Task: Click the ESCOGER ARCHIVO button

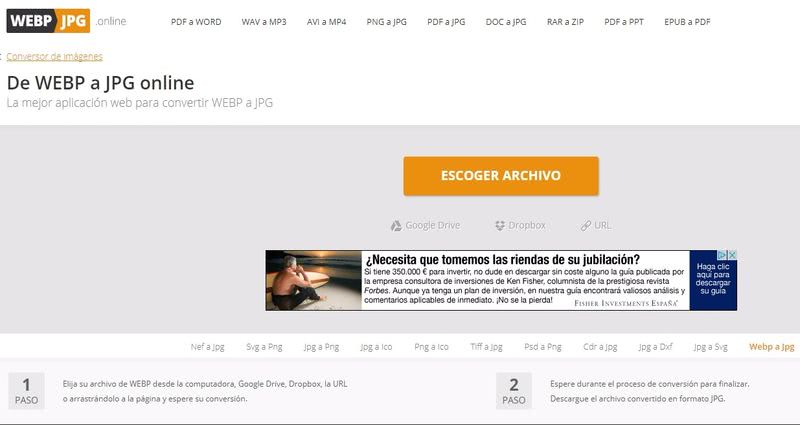Action: click(501, 176)
